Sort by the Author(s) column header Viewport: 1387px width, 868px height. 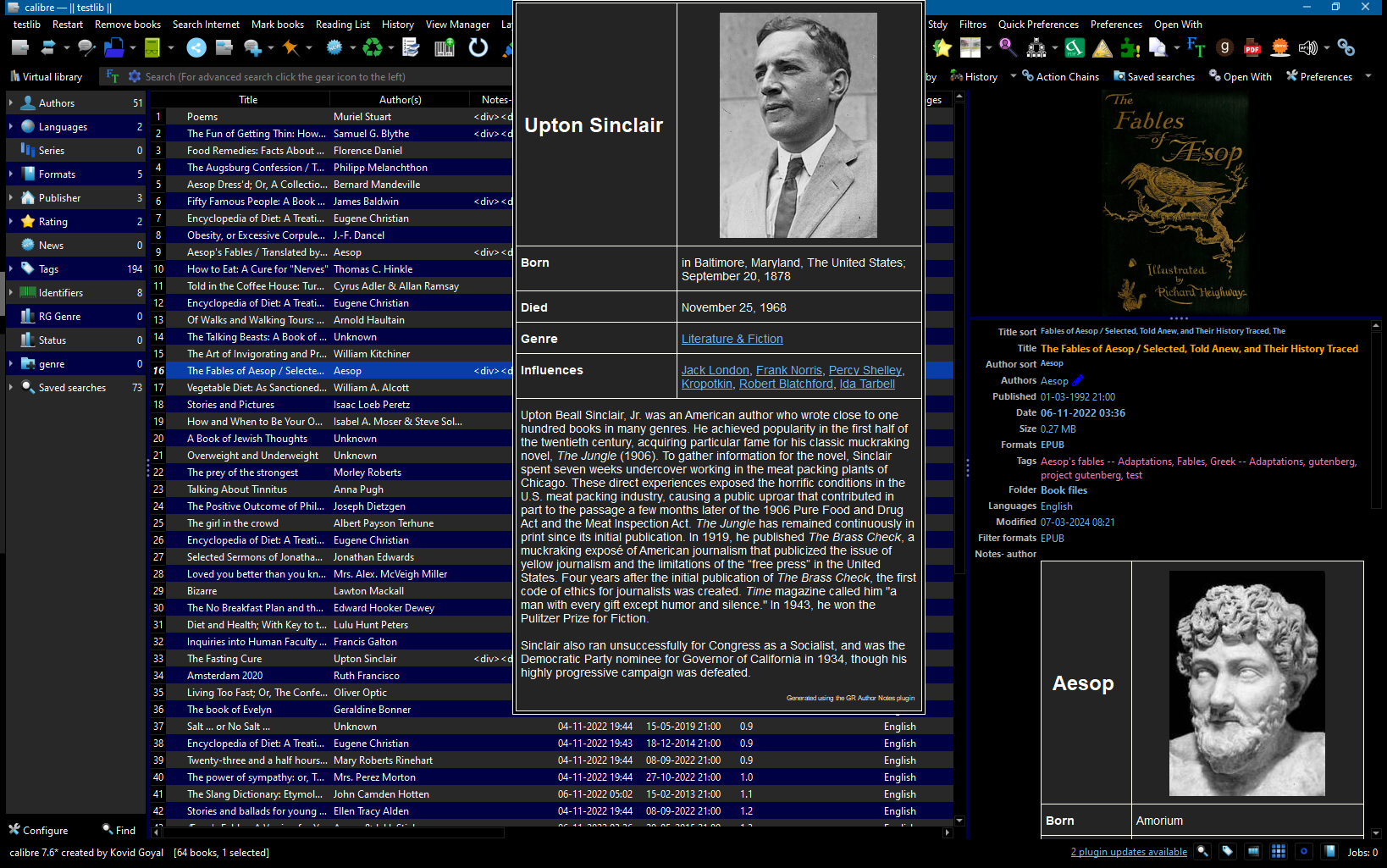401,100
